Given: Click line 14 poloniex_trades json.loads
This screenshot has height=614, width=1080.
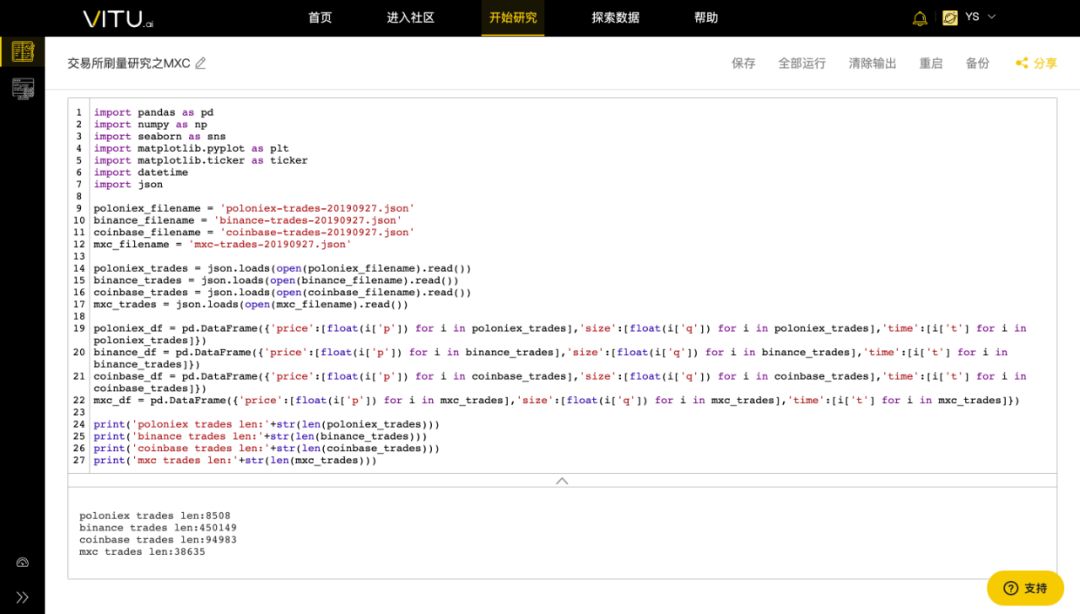Looking at the screenshot, I should coord(282,268).
